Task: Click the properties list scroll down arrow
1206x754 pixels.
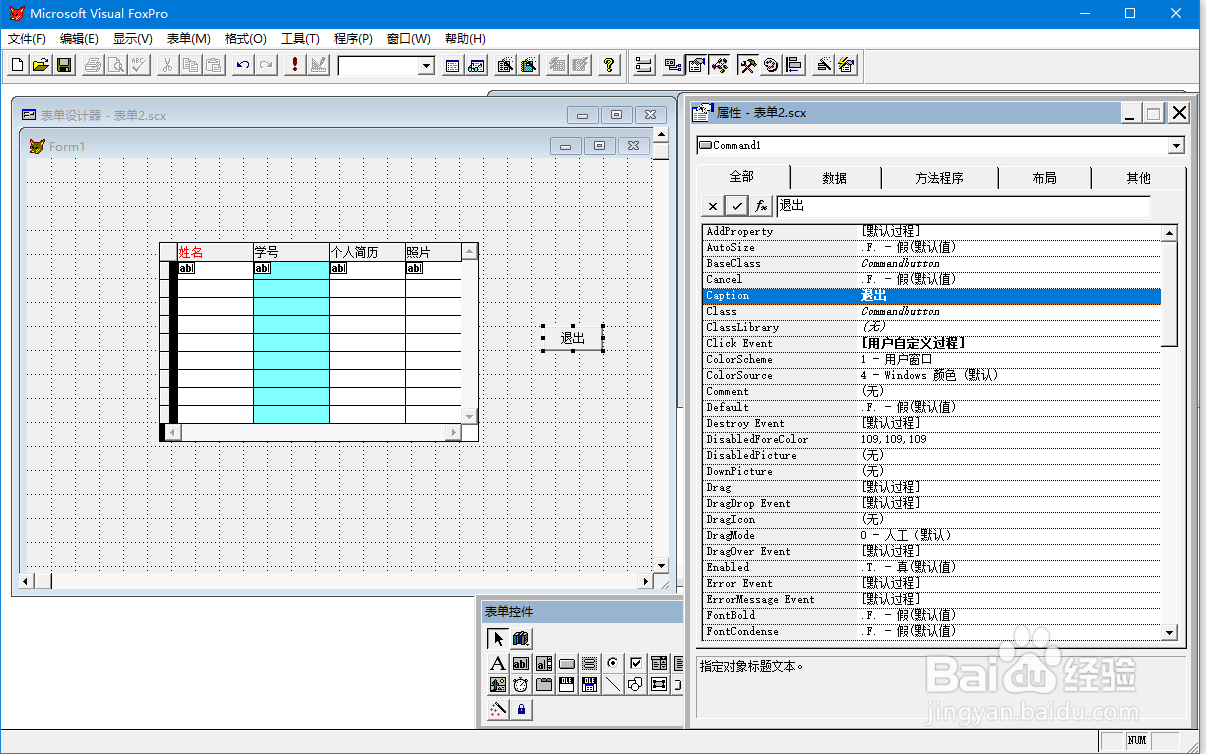Action: pyautogui.click(x=1169, y=632)
